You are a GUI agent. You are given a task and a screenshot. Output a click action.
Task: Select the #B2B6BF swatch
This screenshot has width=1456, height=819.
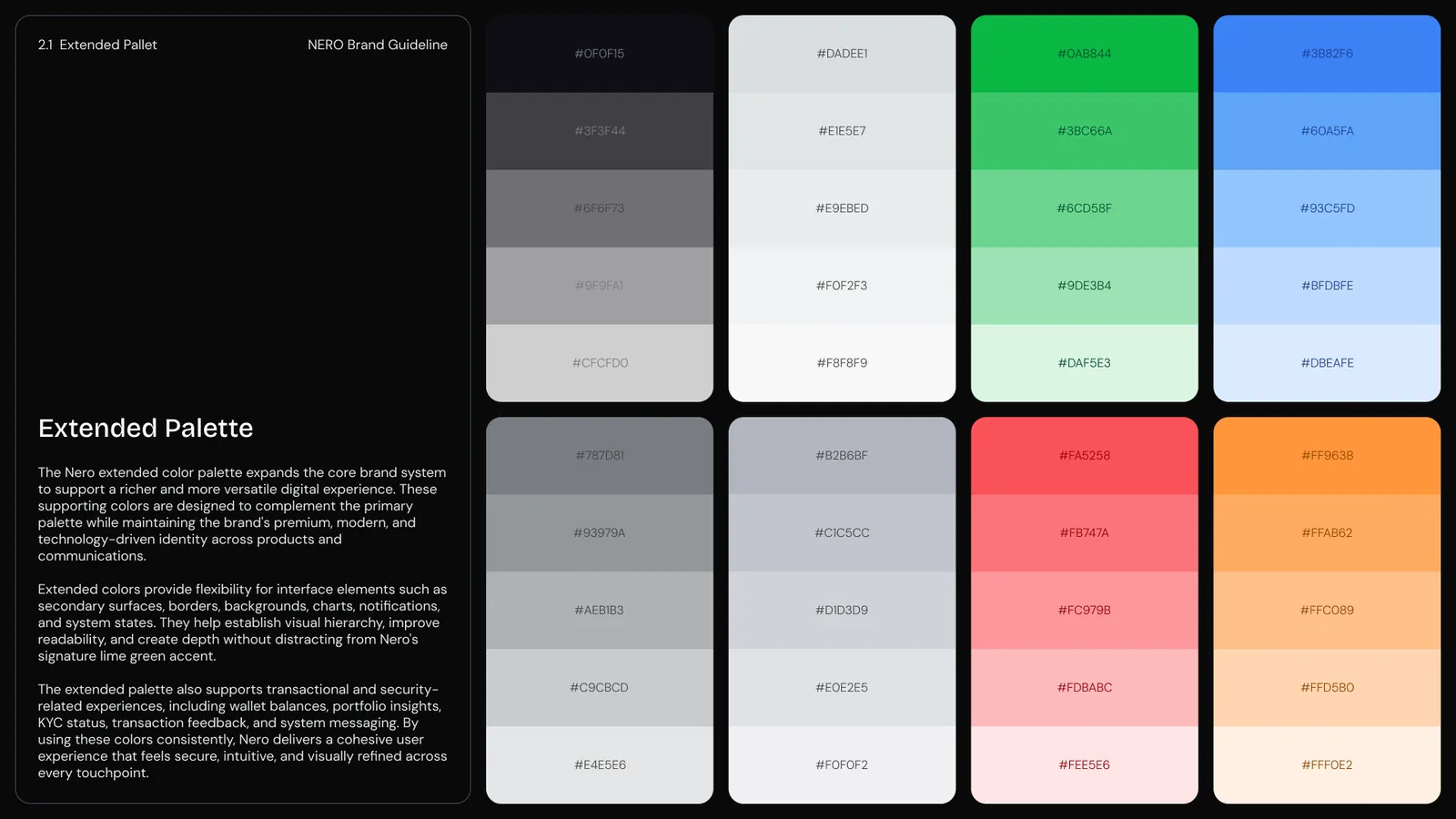pyautogui.click(x=842, y=456)
